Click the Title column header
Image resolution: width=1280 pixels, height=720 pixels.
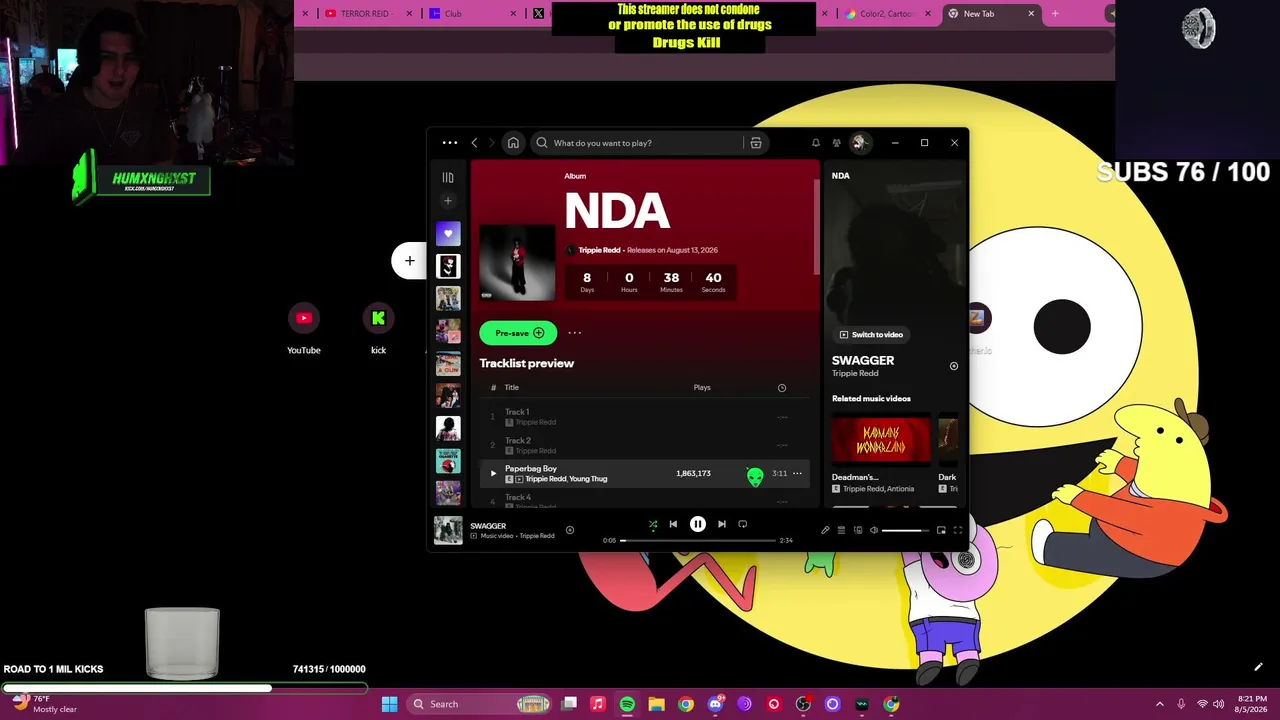[x=511, y=388]
